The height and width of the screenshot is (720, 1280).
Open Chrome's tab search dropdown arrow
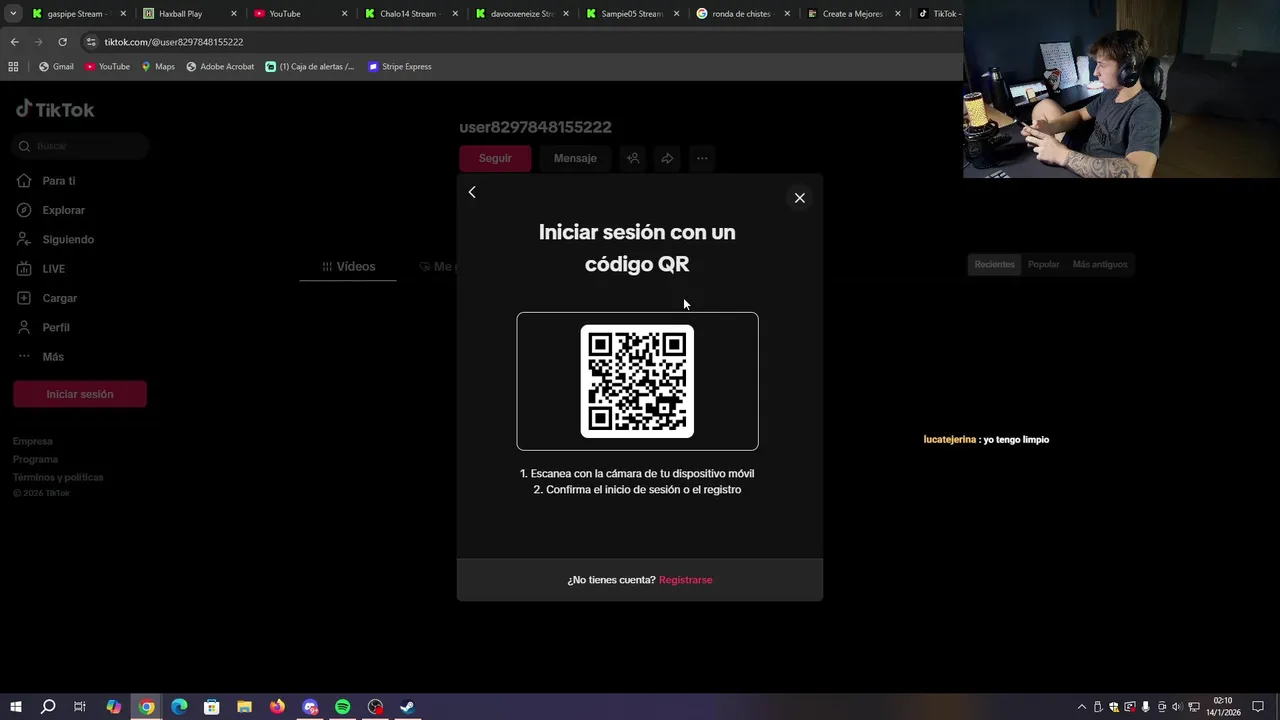pyautogui.click(x=13, y=14)
